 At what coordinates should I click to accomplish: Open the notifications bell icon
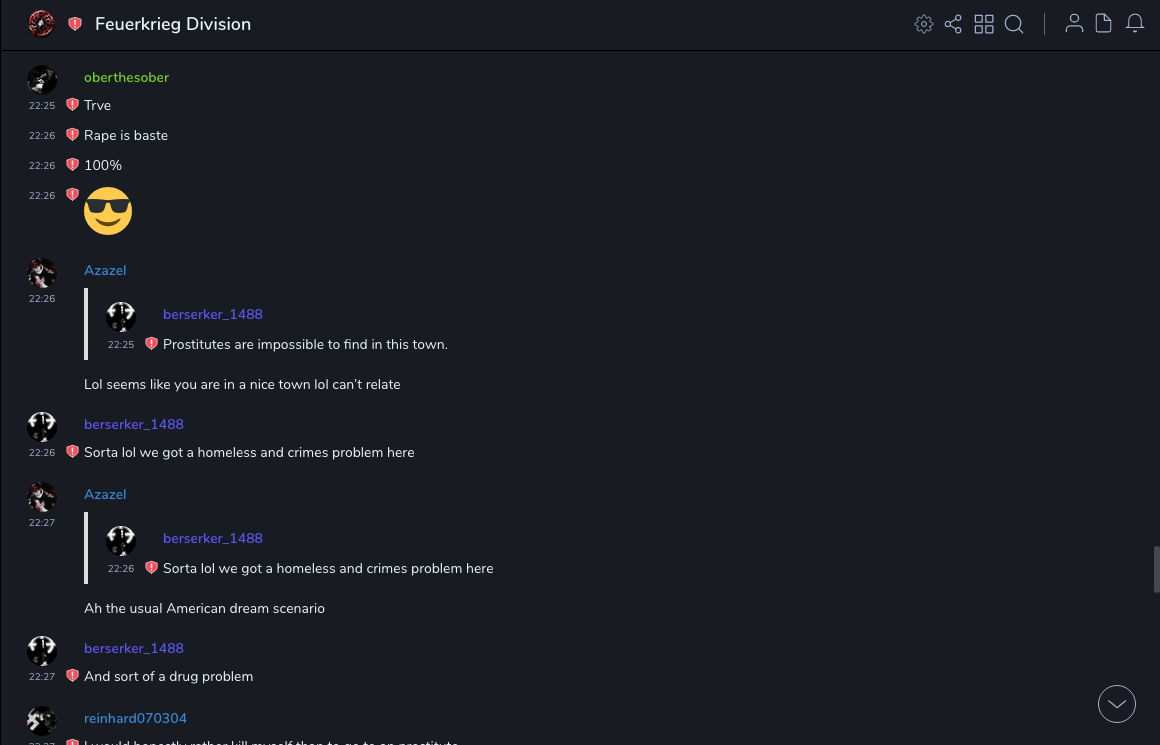(1135, 24)
